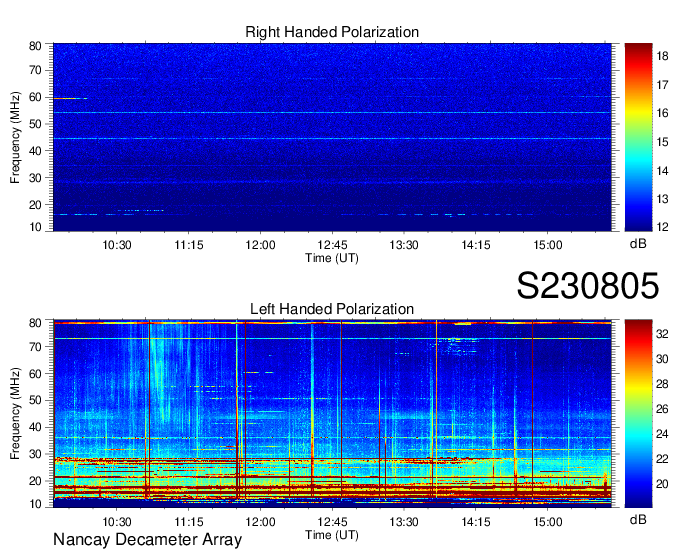Click the 22 dB color scale tick

[x=662, y=459]
